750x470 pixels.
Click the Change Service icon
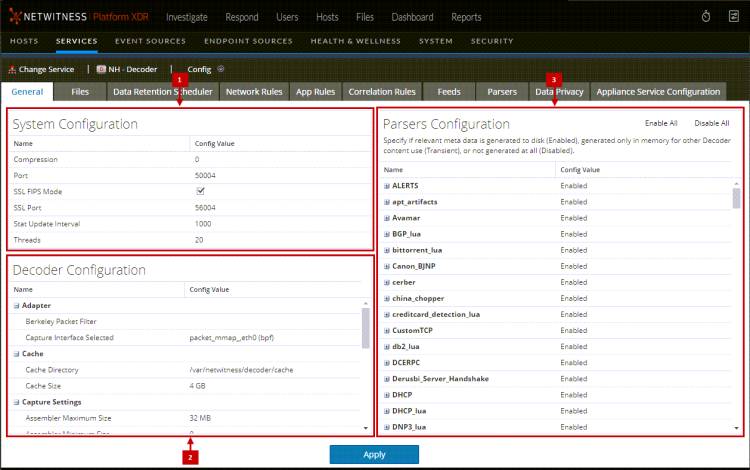coord(13,69)
